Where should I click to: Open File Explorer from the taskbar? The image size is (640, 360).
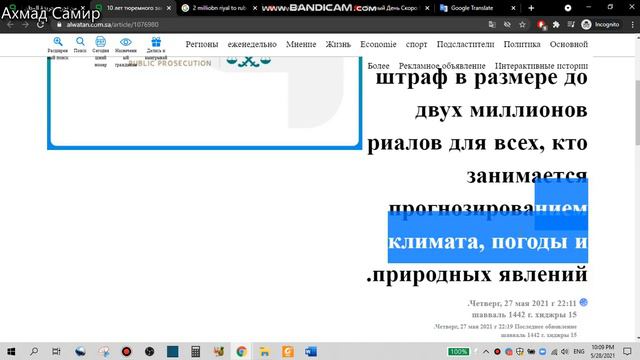(x=264, y=351)
